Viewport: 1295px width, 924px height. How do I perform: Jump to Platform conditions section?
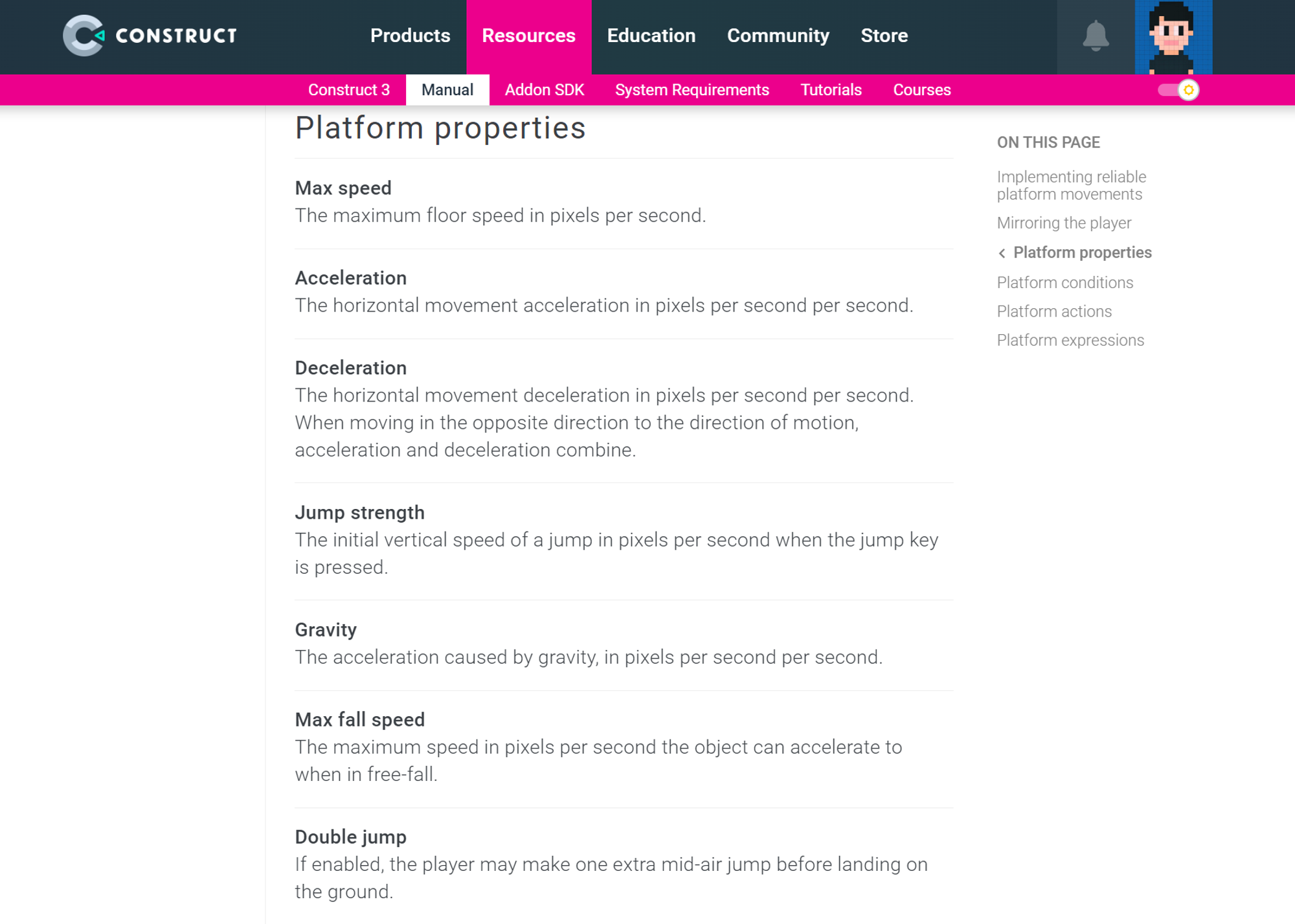tap(1064, 282)
